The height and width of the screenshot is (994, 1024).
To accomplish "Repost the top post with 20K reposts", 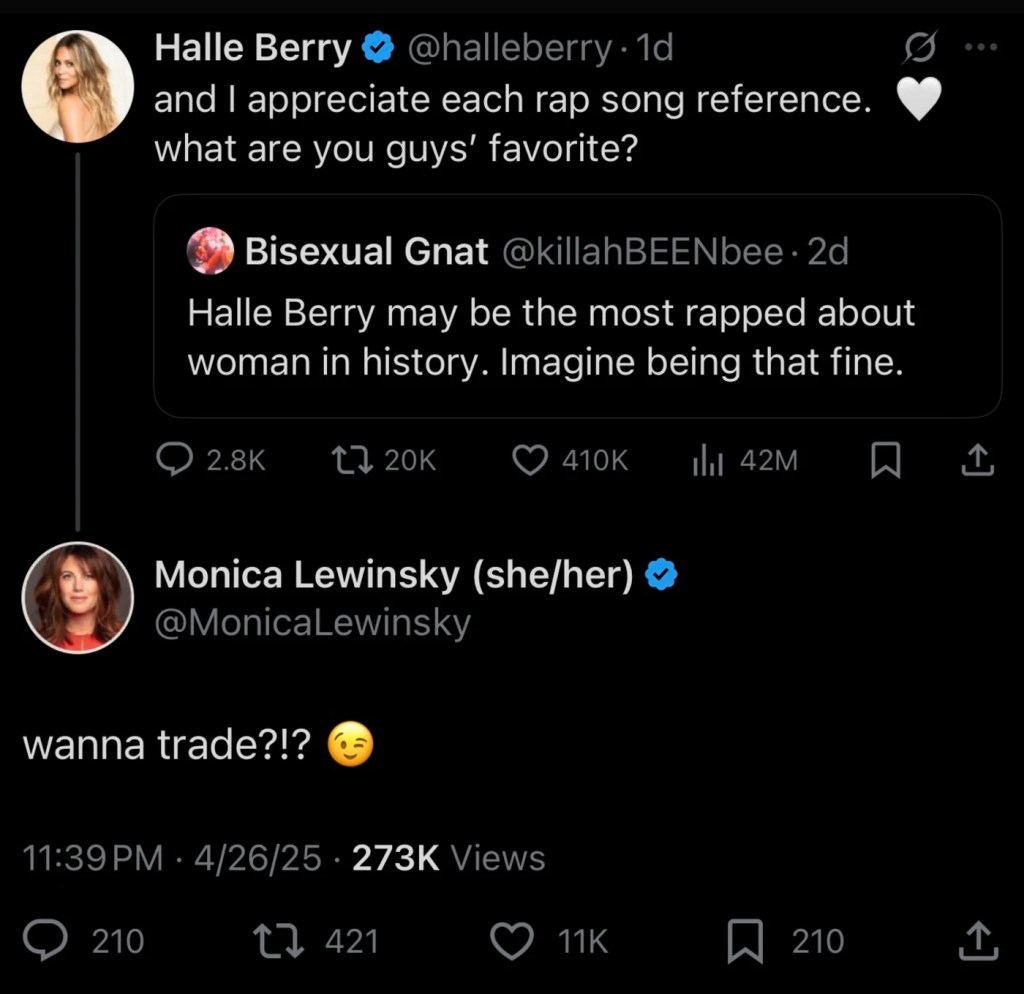I will (352, 460).
